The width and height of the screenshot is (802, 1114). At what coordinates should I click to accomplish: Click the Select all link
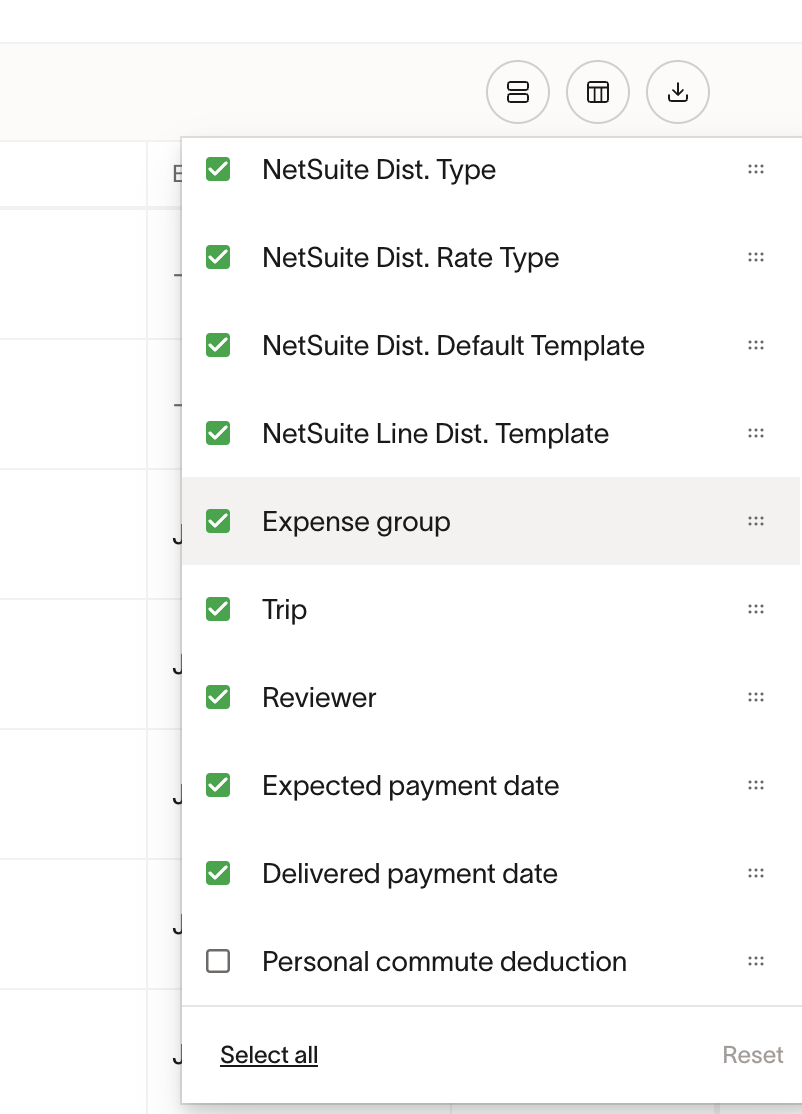pos(269,1055)
